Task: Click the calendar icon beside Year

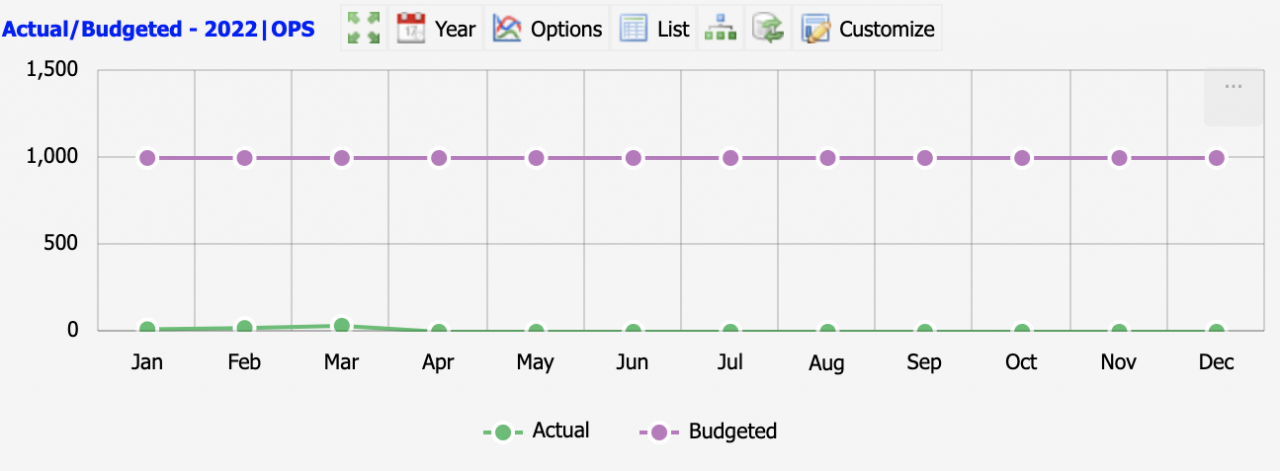Action: tap(411, 28)
